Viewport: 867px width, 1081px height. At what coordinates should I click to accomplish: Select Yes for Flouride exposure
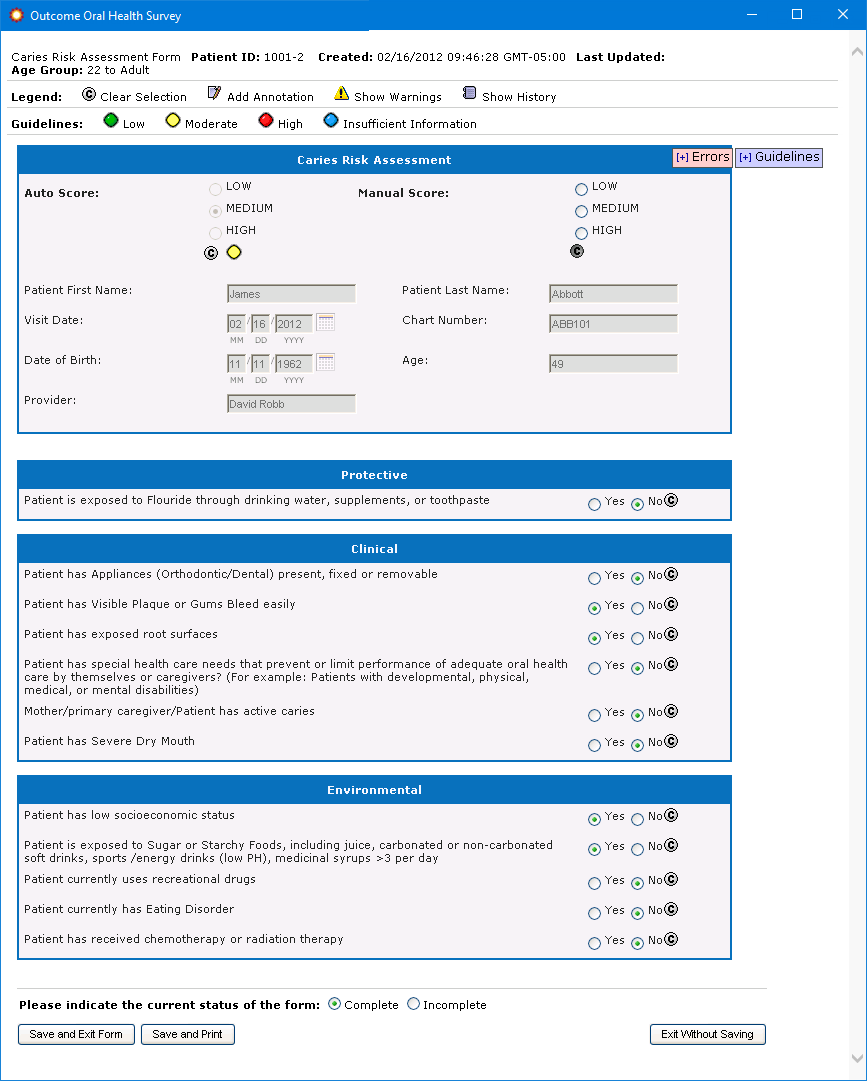pos(595,505)
